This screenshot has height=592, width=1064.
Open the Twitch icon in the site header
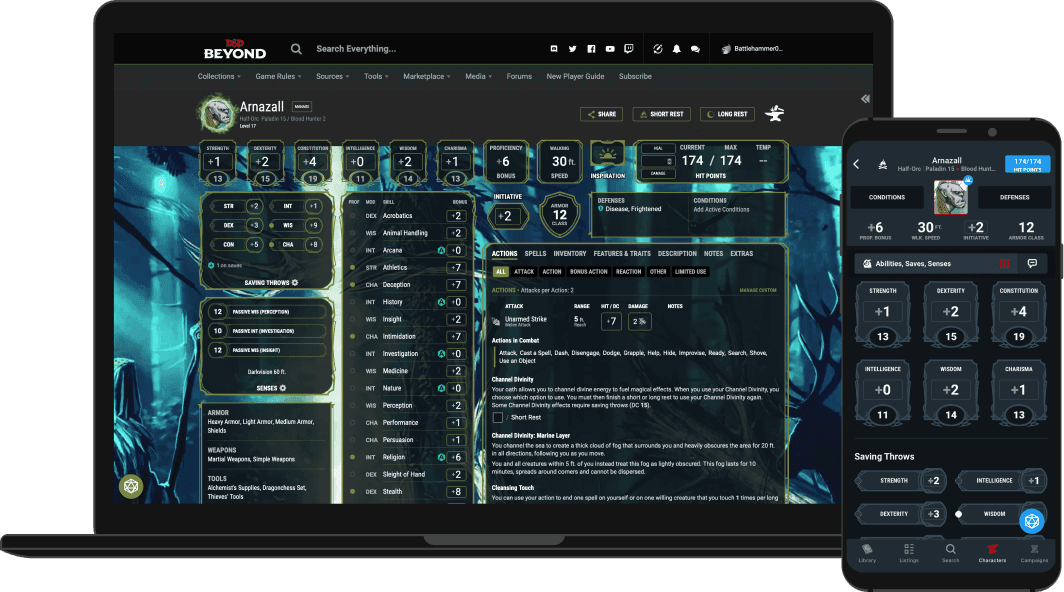coord(629,48)
